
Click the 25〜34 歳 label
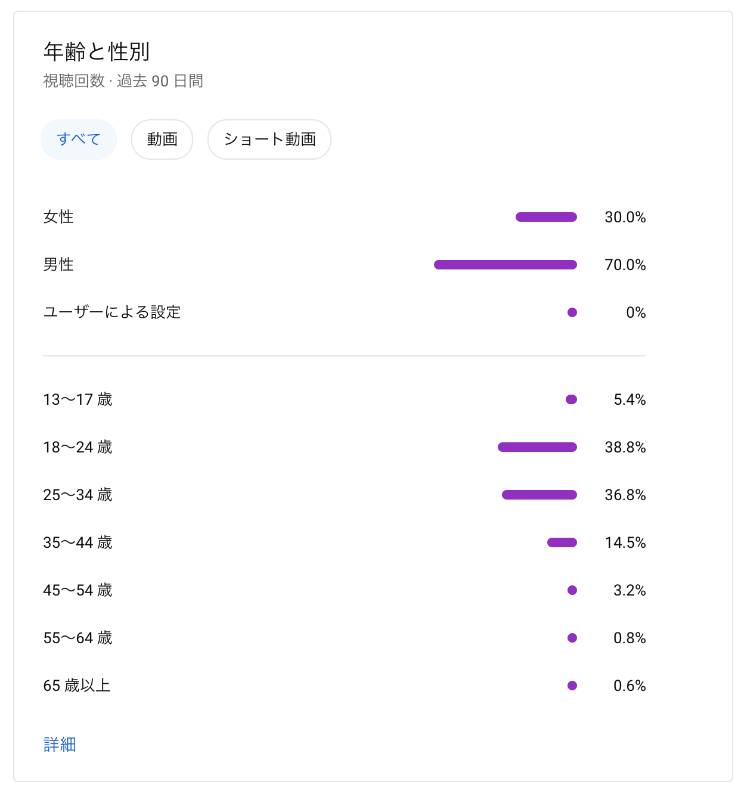pyautogui.click(x=78, y=495)
